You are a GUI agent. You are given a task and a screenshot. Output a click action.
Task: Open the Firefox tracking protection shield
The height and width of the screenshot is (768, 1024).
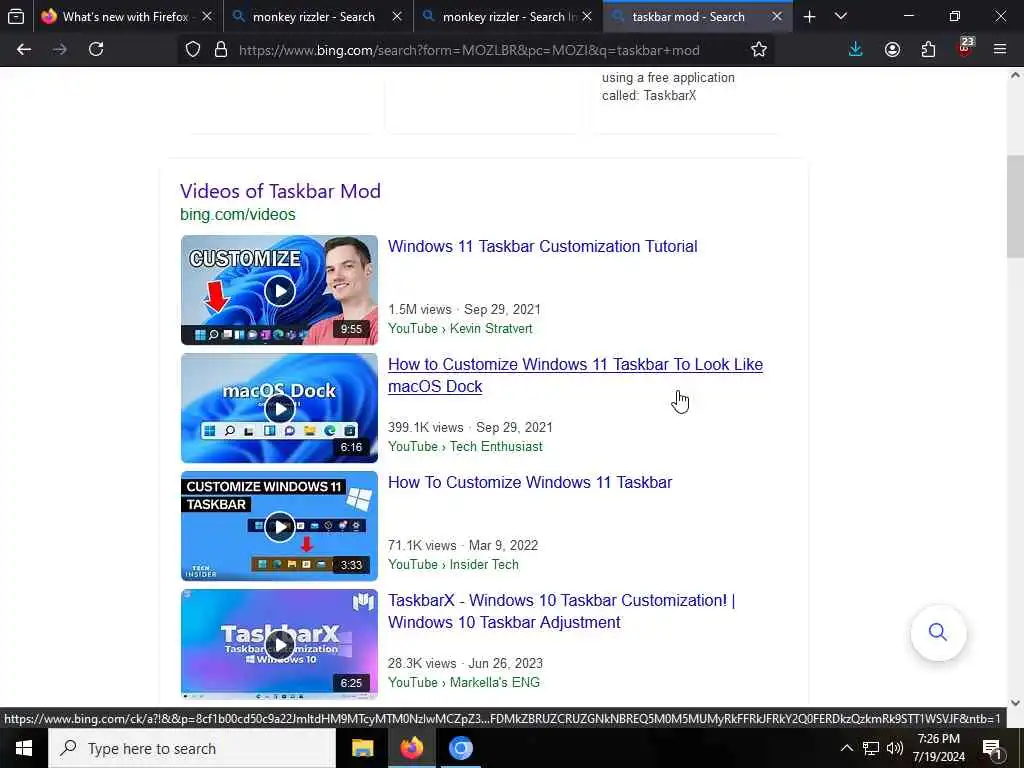click(193, 50)
